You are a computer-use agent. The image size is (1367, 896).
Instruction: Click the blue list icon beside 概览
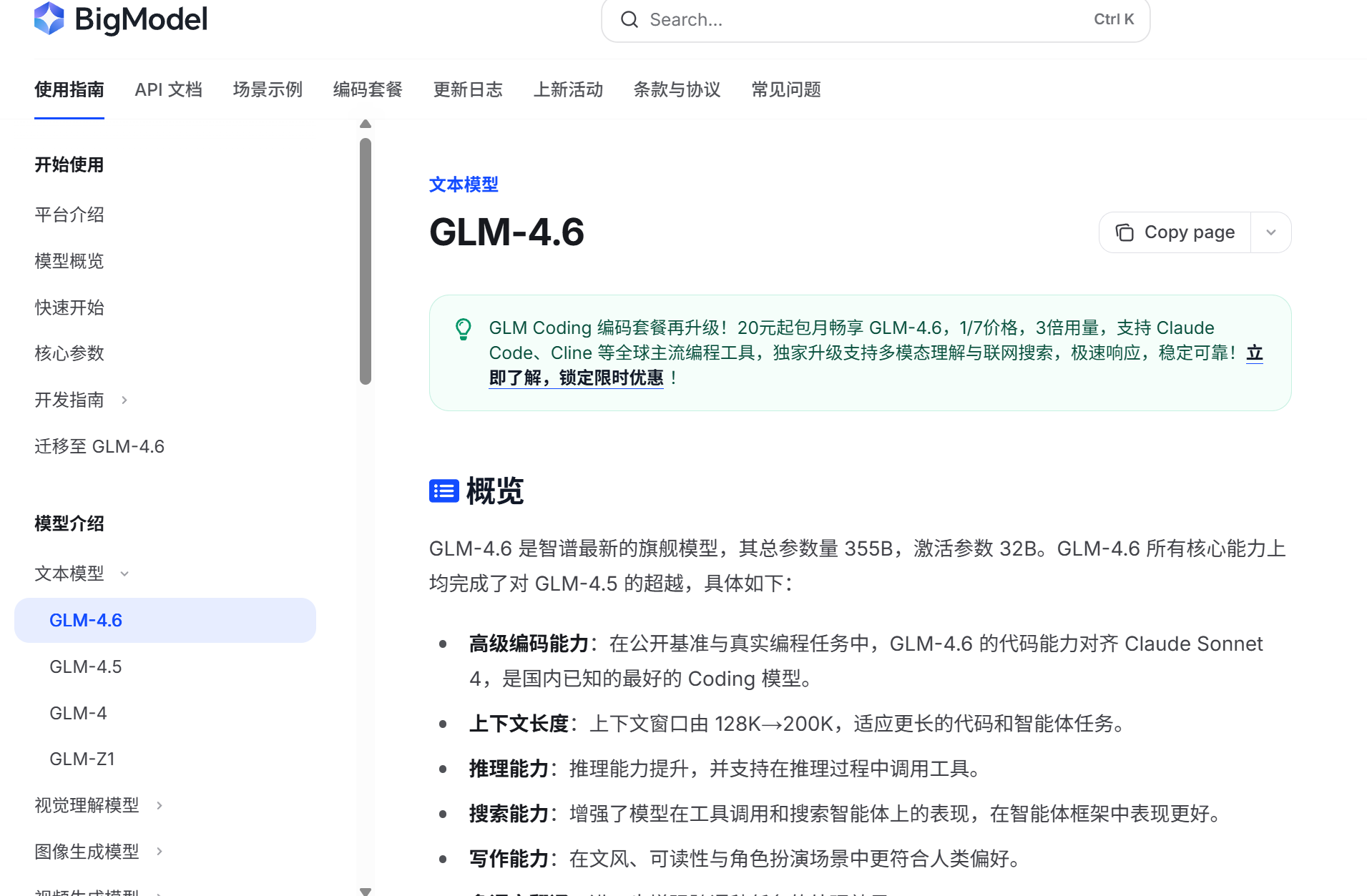pos(444,491)
